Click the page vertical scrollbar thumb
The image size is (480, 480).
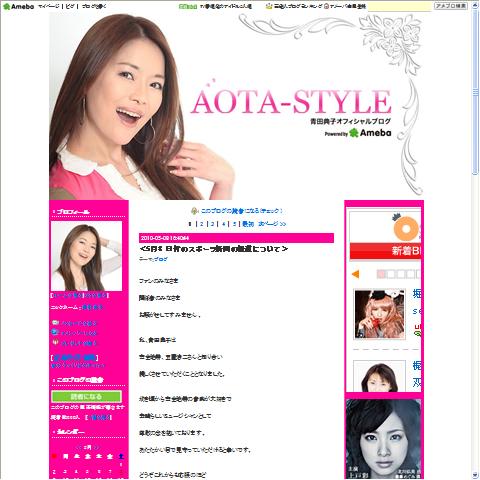pyautogui.click(x=475, y=93)
